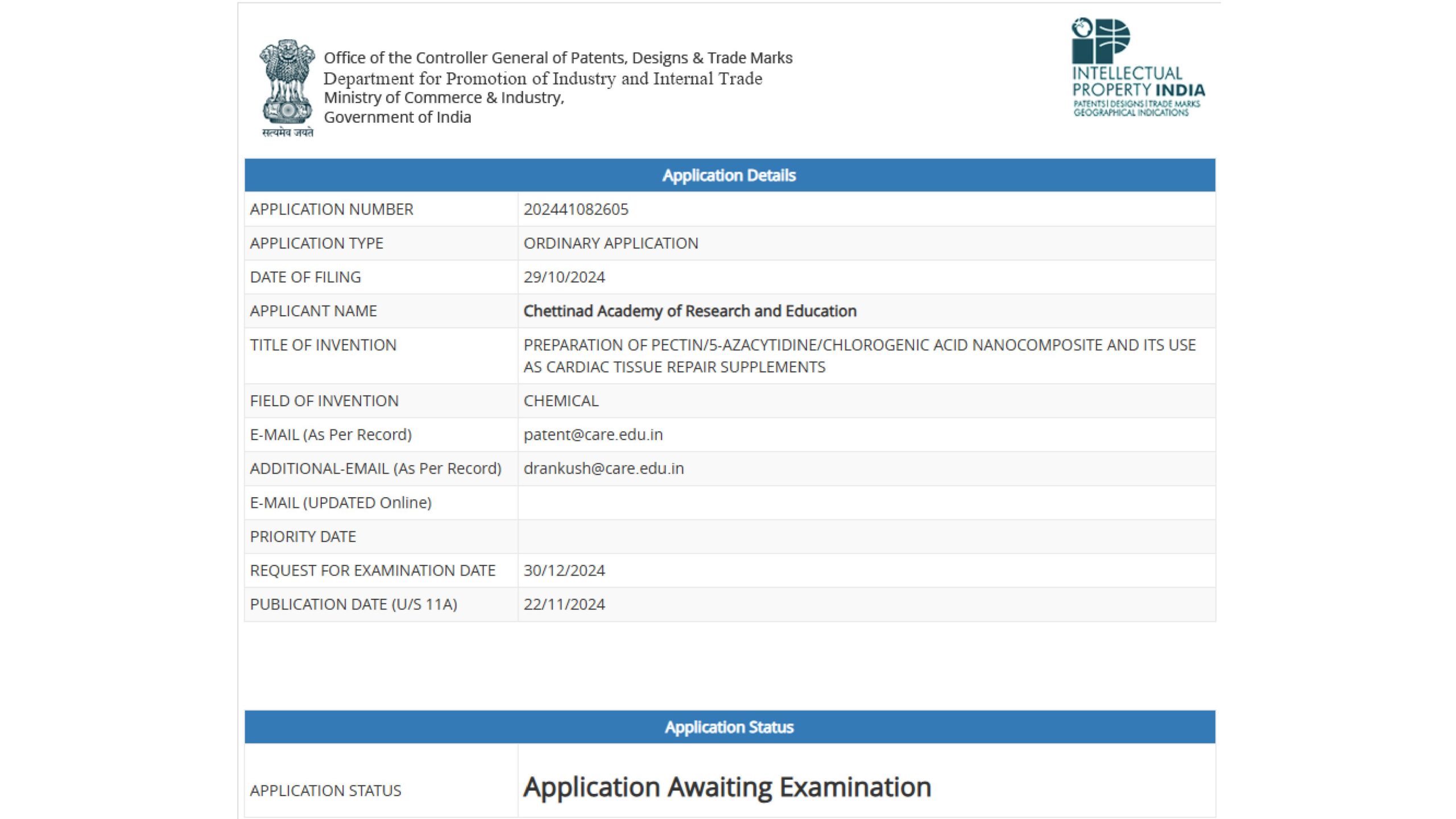The width and height of the screenshot is (1456, 819).
Task: Click the CHEMICAL field of invention value
Action: tap(561, 401)
